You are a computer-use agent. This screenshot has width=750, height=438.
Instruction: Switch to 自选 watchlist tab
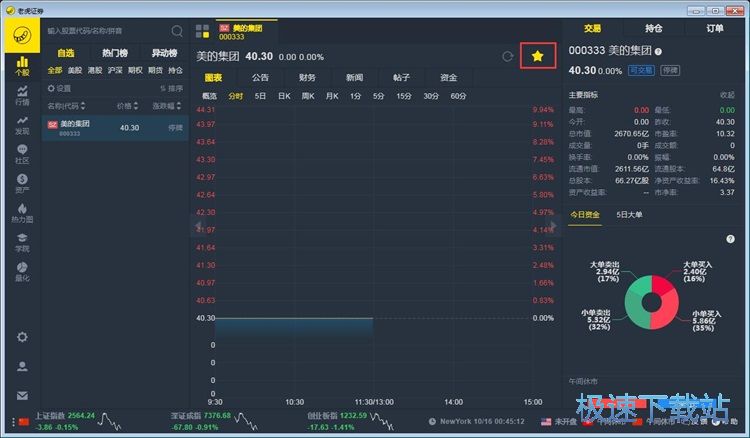click(66, 53)
